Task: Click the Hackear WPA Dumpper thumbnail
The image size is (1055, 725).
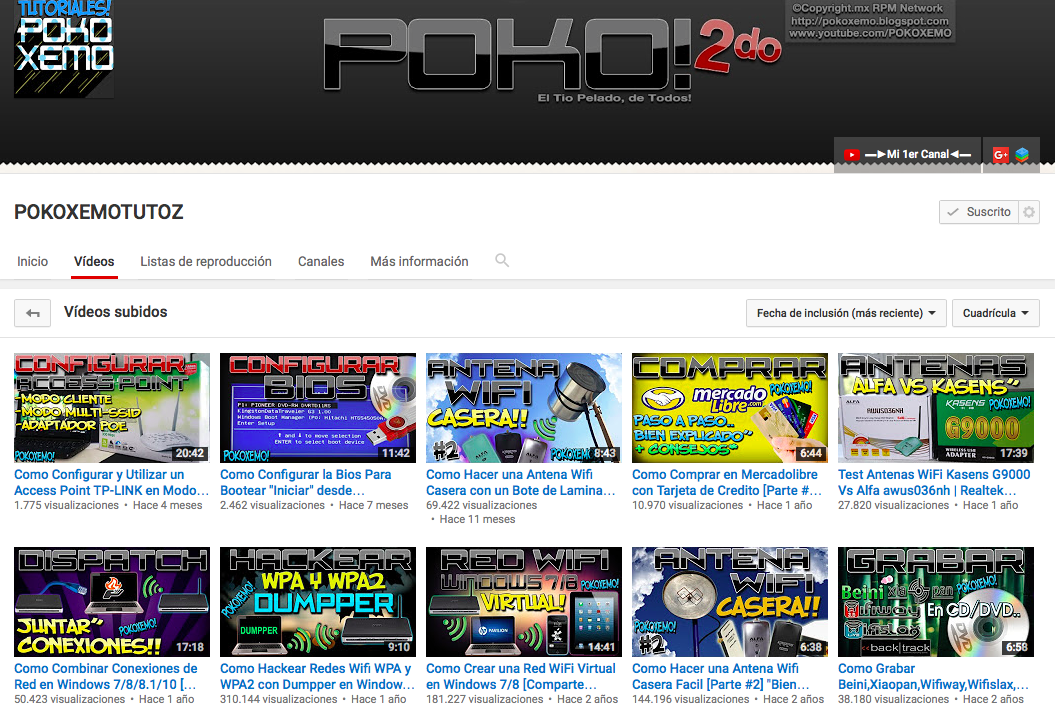Action: click(x=318, y=602)
